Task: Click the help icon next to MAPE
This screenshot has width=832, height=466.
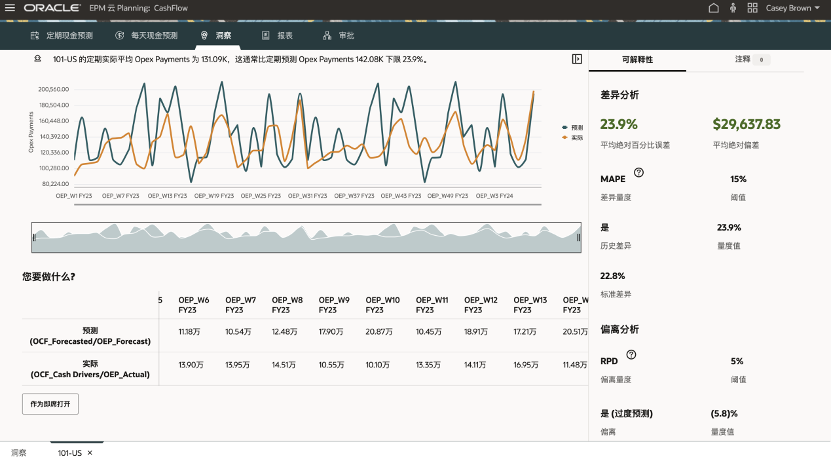Action: click(x=639, y=173)
